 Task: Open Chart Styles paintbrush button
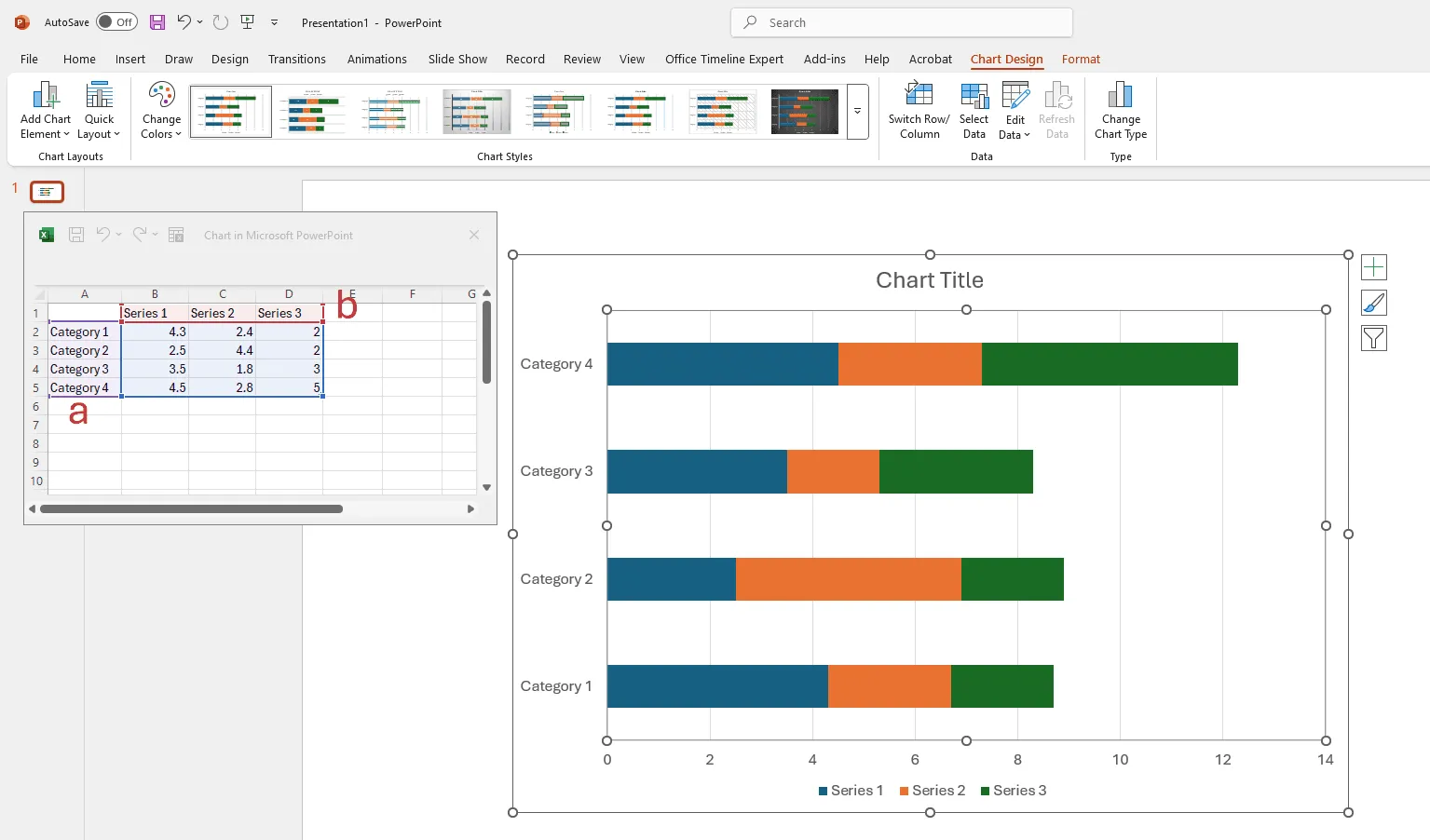point(1373,303)
